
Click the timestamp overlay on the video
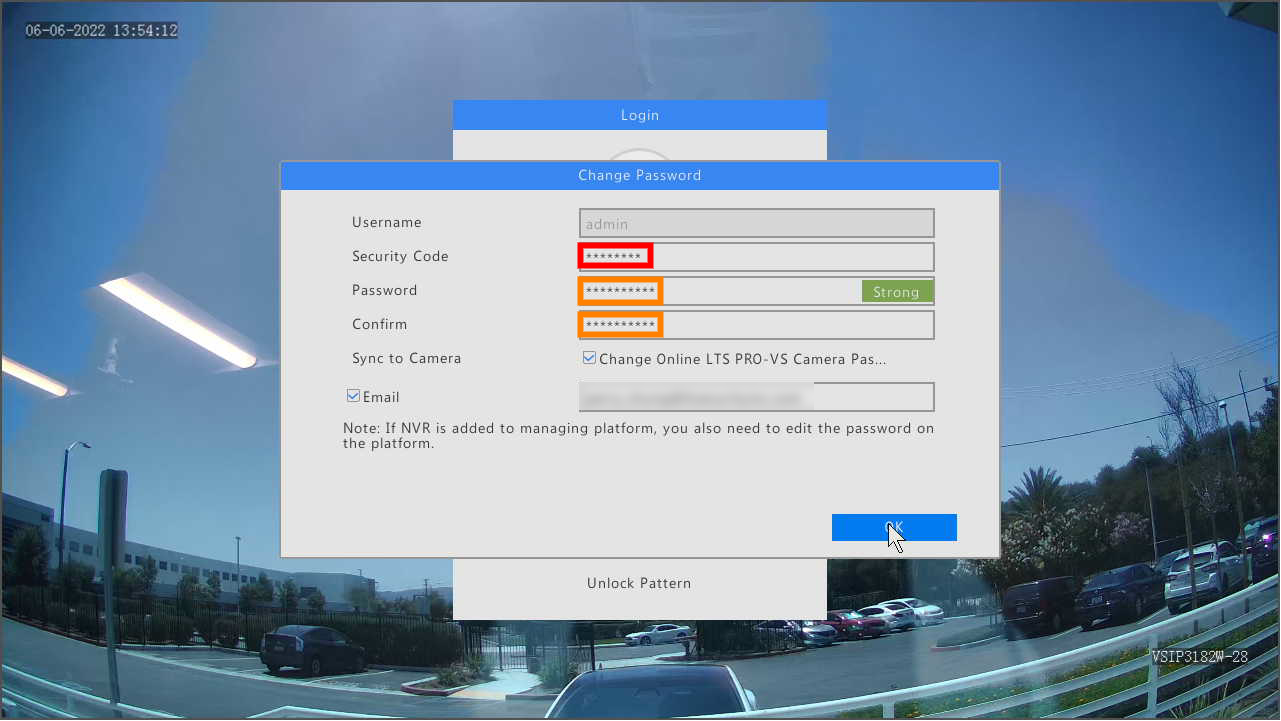coord(102,31)
